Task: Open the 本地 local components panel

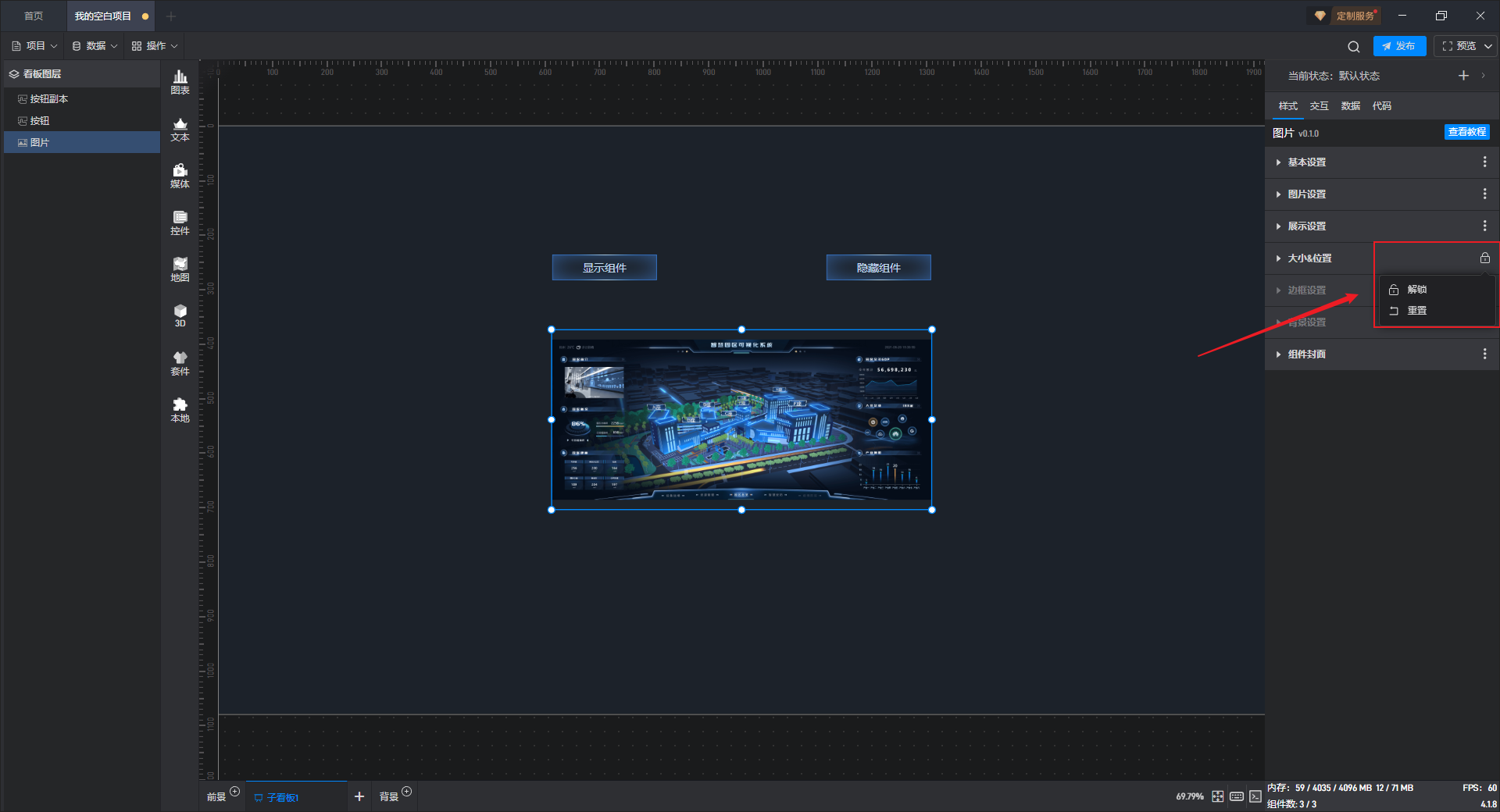Action: 180,410
